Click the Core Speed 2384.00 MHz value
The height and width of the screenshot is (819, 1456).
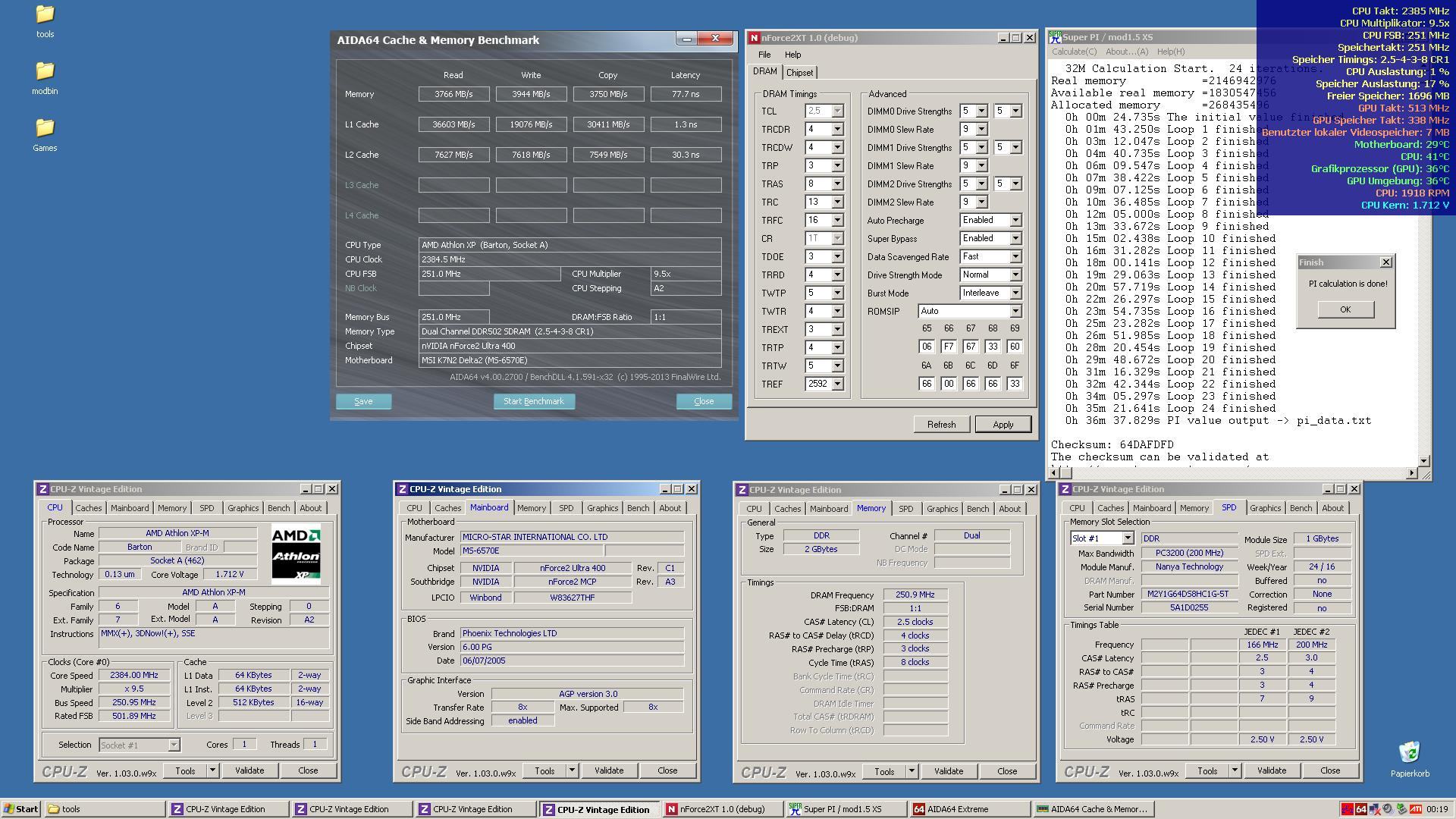(x=134, y=676)
